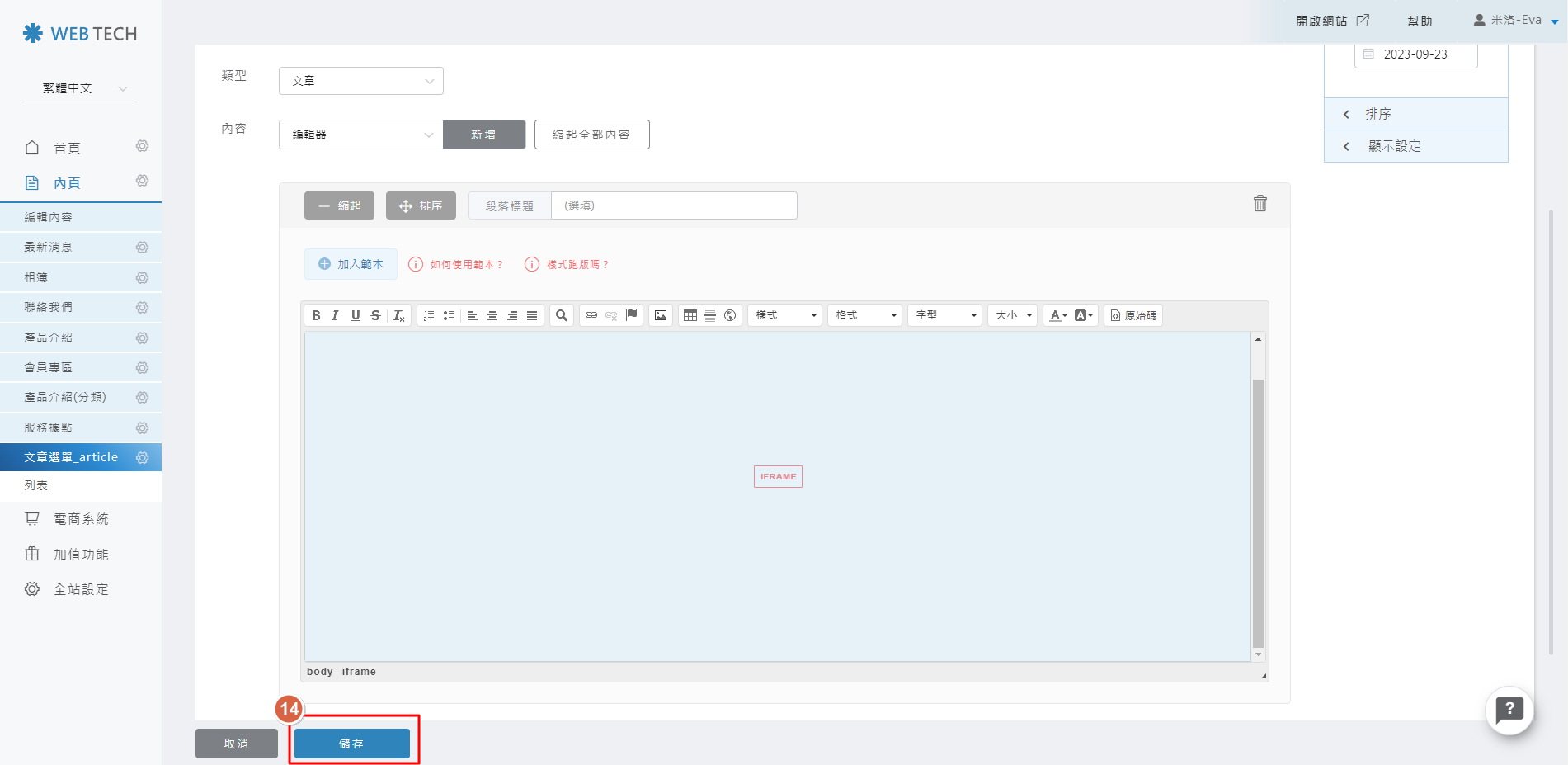
Task: Click the 取消 button
Action: 236,744
